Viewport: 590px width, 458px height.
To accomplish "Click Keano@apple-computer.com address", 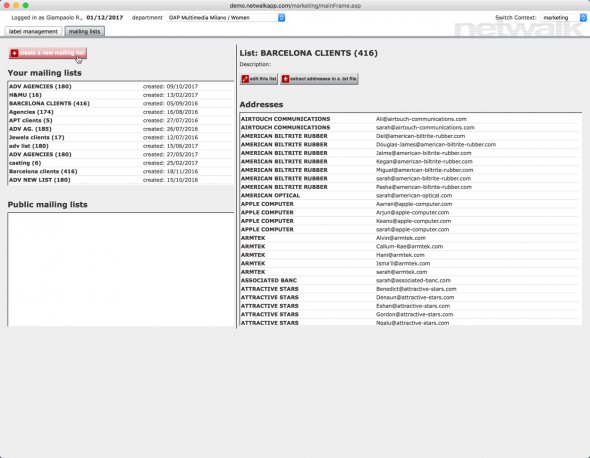I will (x=413, y=221).
